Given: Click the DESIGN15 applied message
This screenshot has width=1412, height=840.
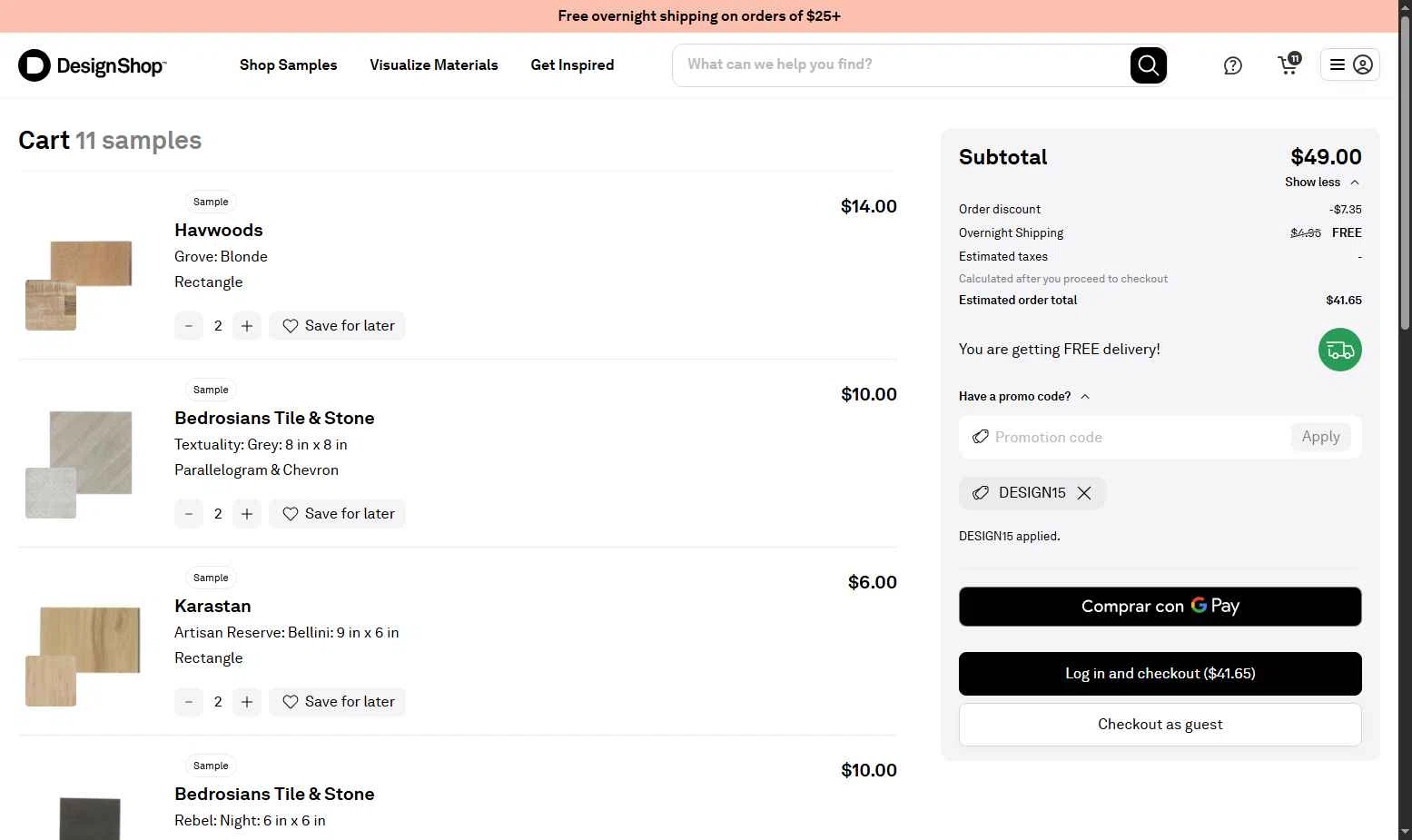Looking at the screenshot, I should [1010, 536].
